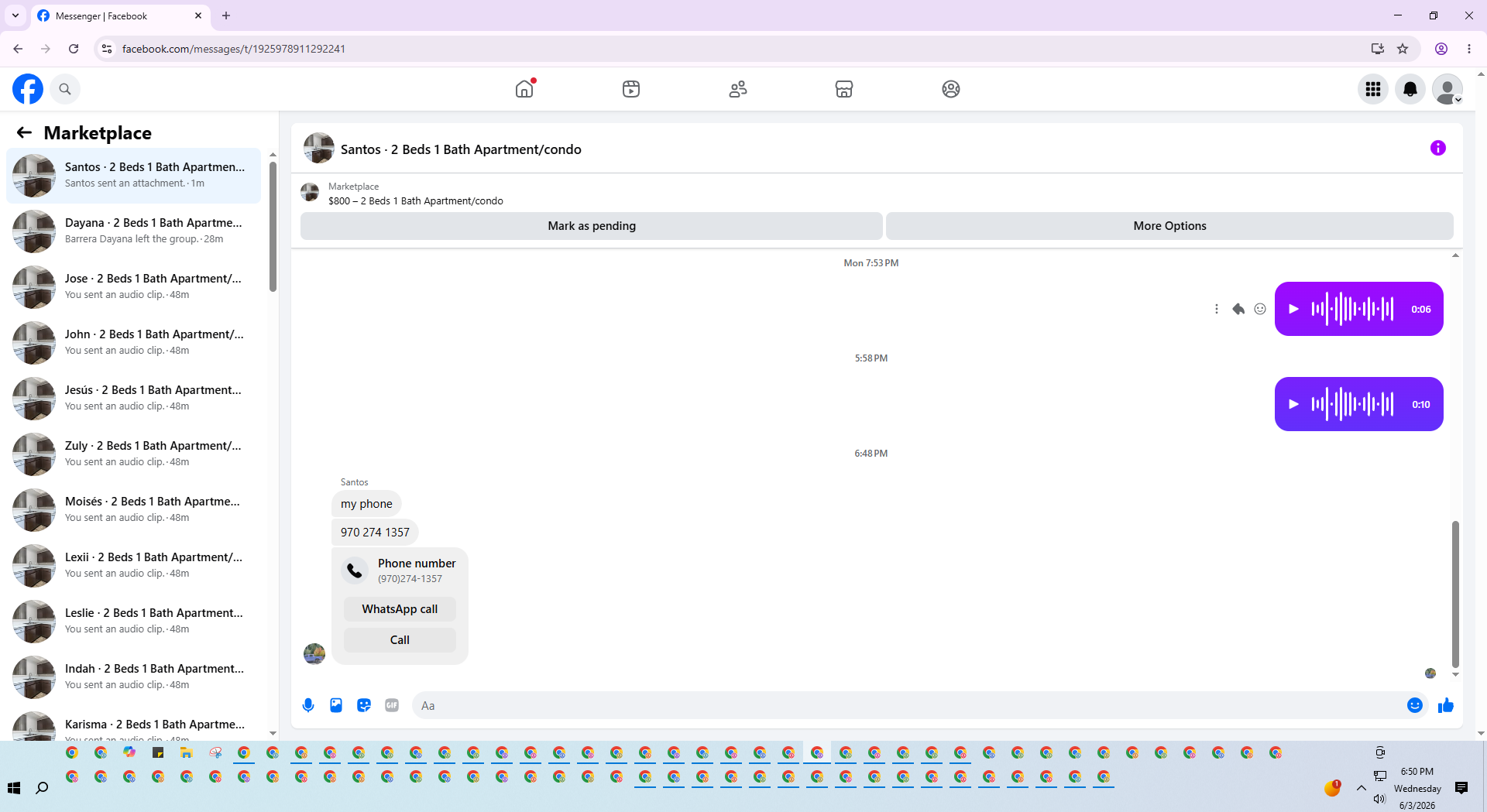The image size is (1487, 812).
Task: Open the Facebook home logo
Action: point(28,89)
